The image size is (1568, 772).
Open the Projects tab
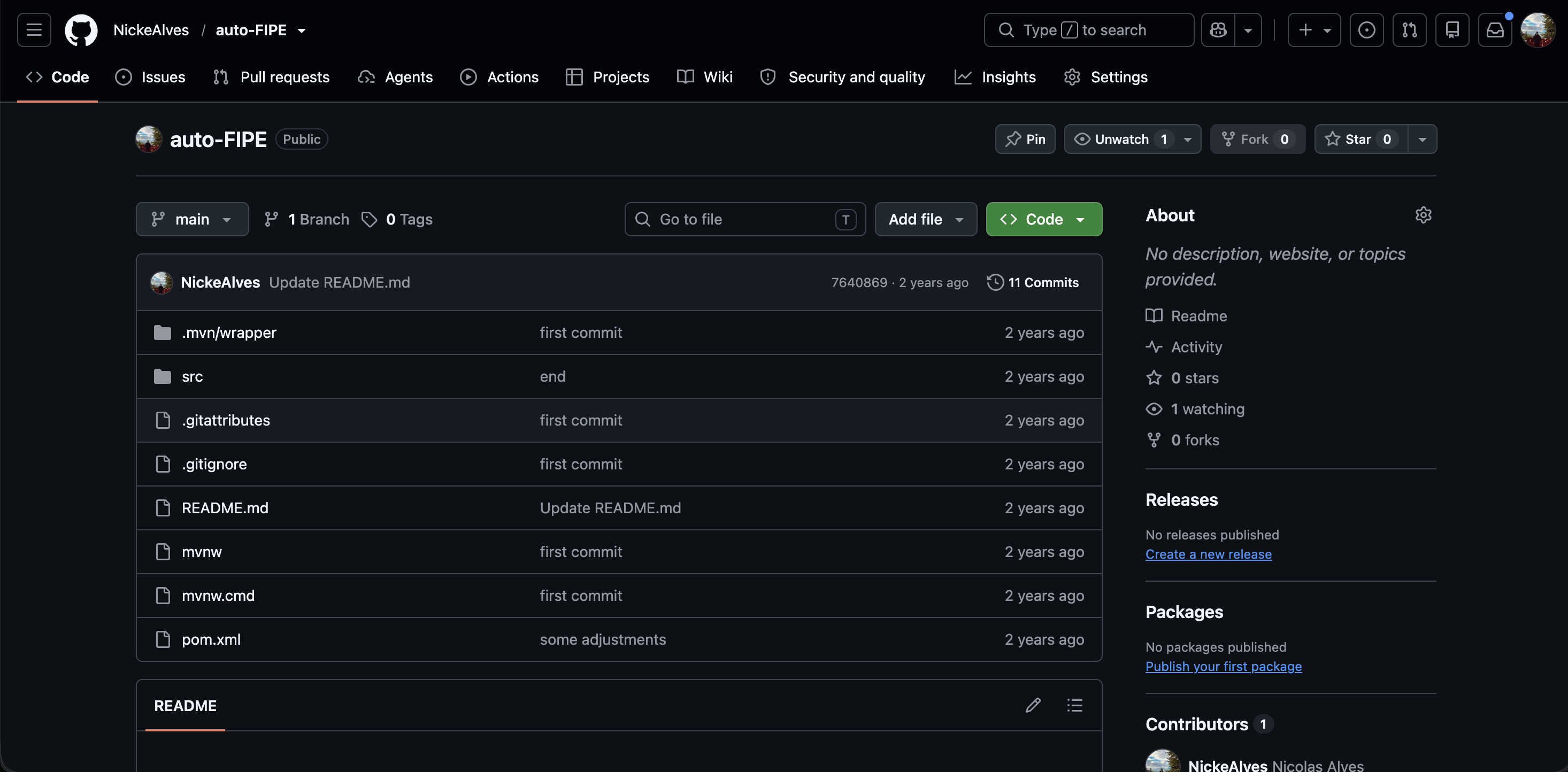click(608, 78)
